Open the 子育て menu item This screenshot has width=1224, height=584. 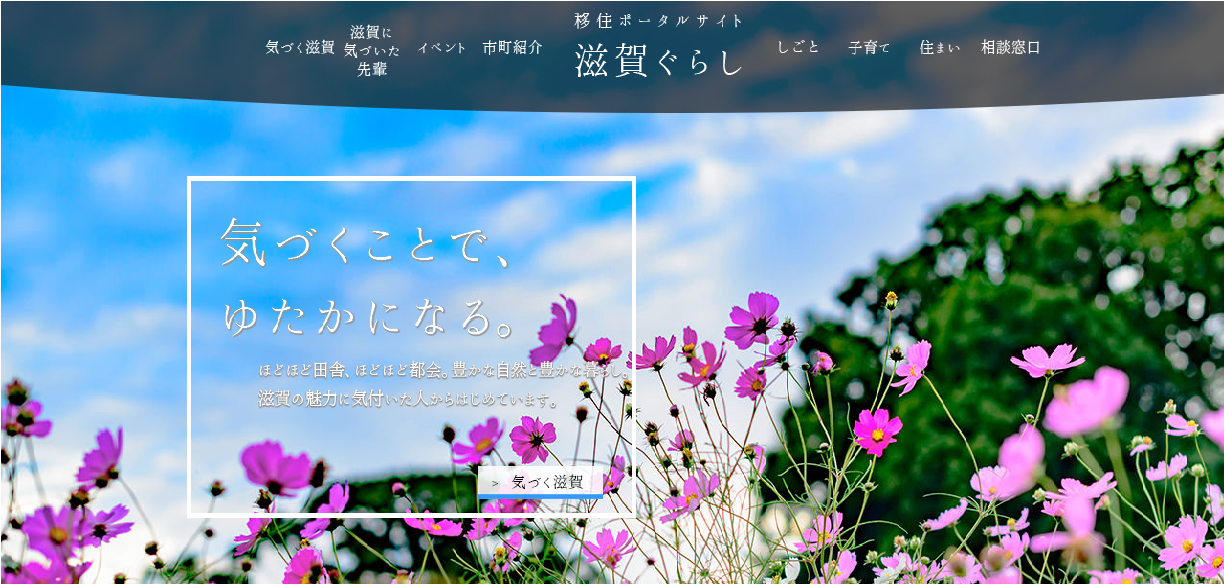pos(869,47)
